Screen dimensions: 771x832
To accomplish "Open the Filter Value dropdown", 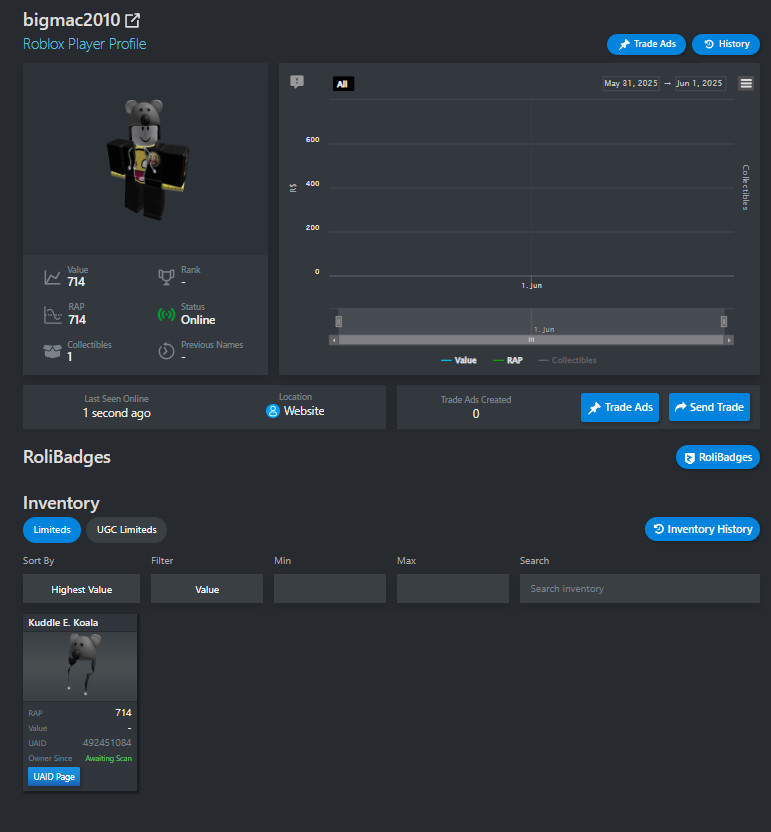I will 207,589.
